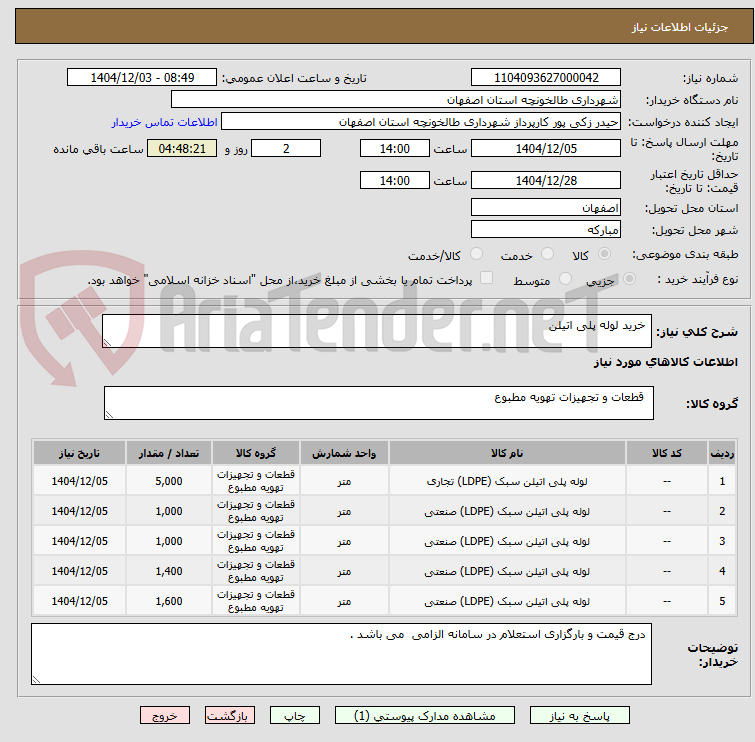Click the جزئیات اطلاعات نیاز header title
The height and width of the screenshot is (742, 755).
click(x=680, y=27)
